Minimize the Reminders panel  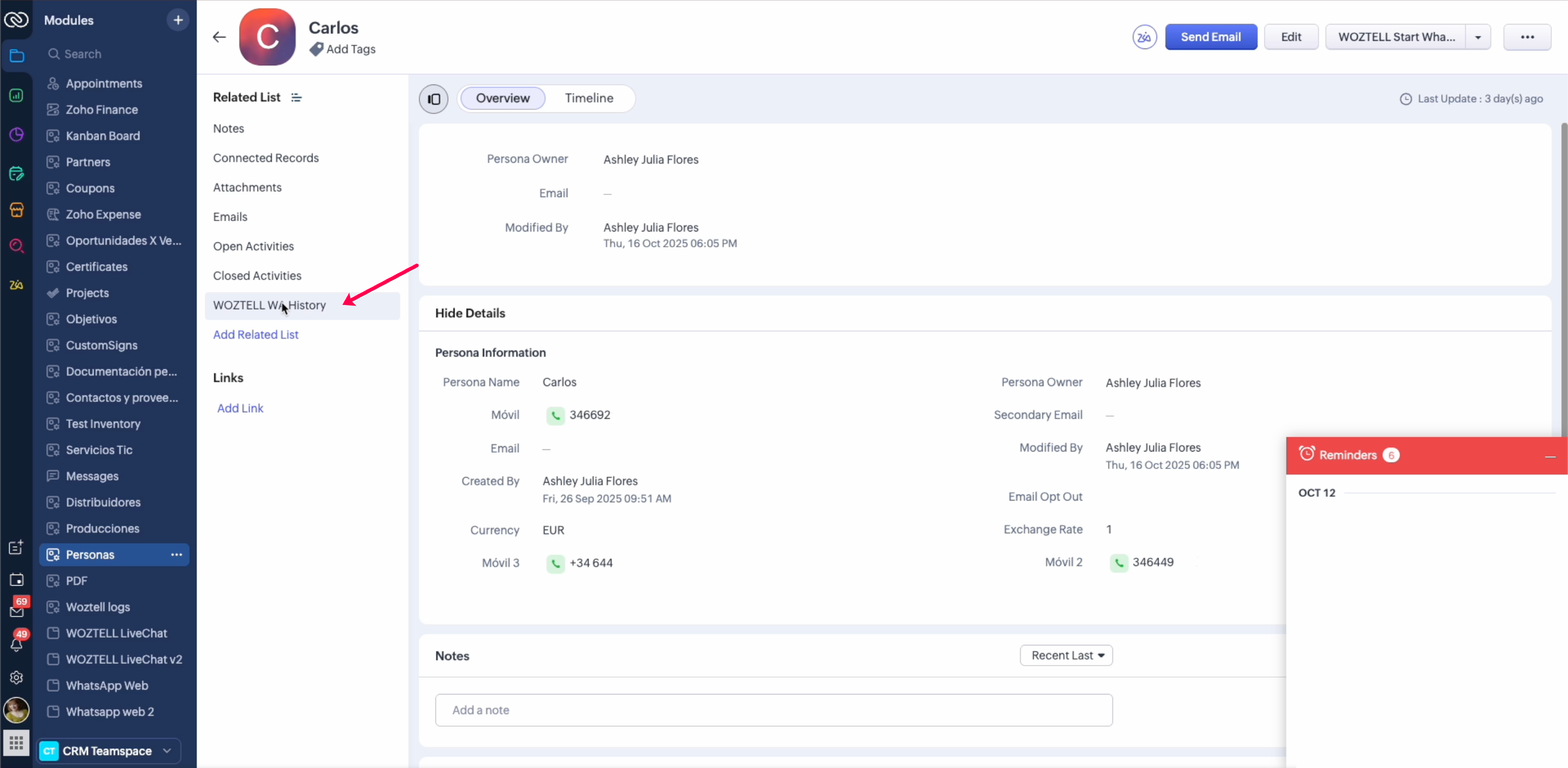[1549, 456]
